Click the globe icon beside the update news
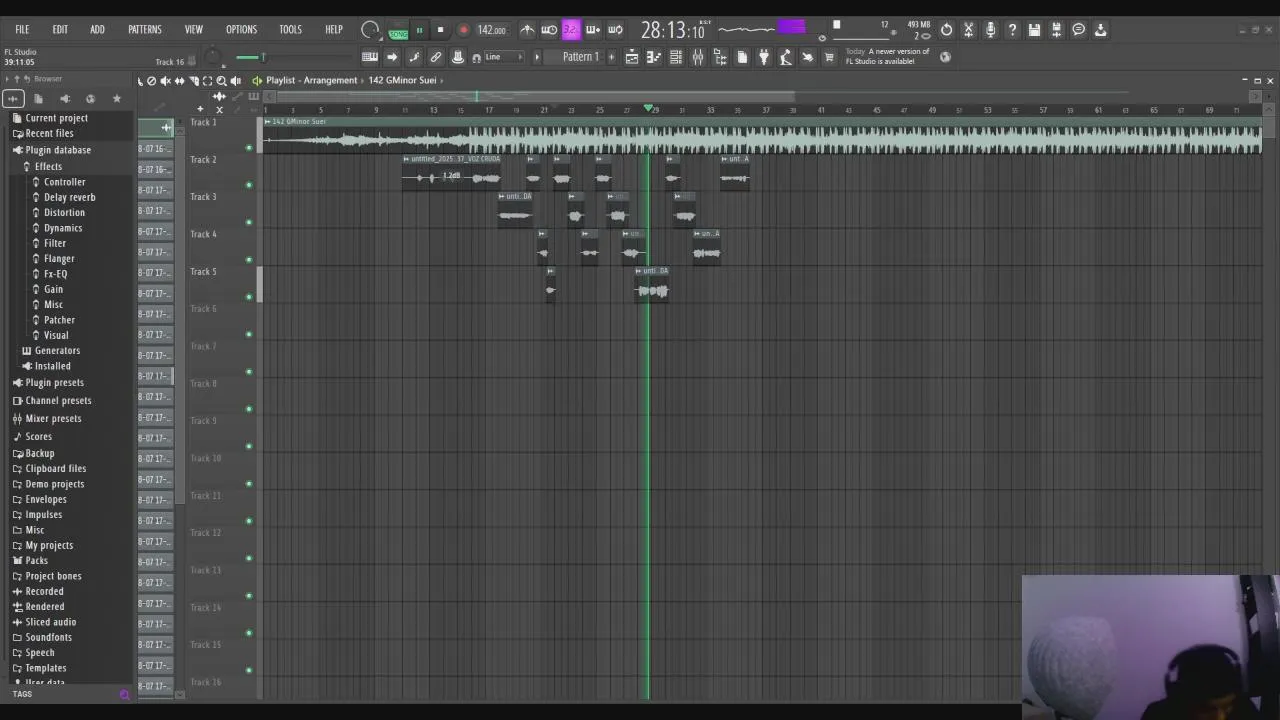Screen dimensions: 1280x720 click(x=945, y=57)
